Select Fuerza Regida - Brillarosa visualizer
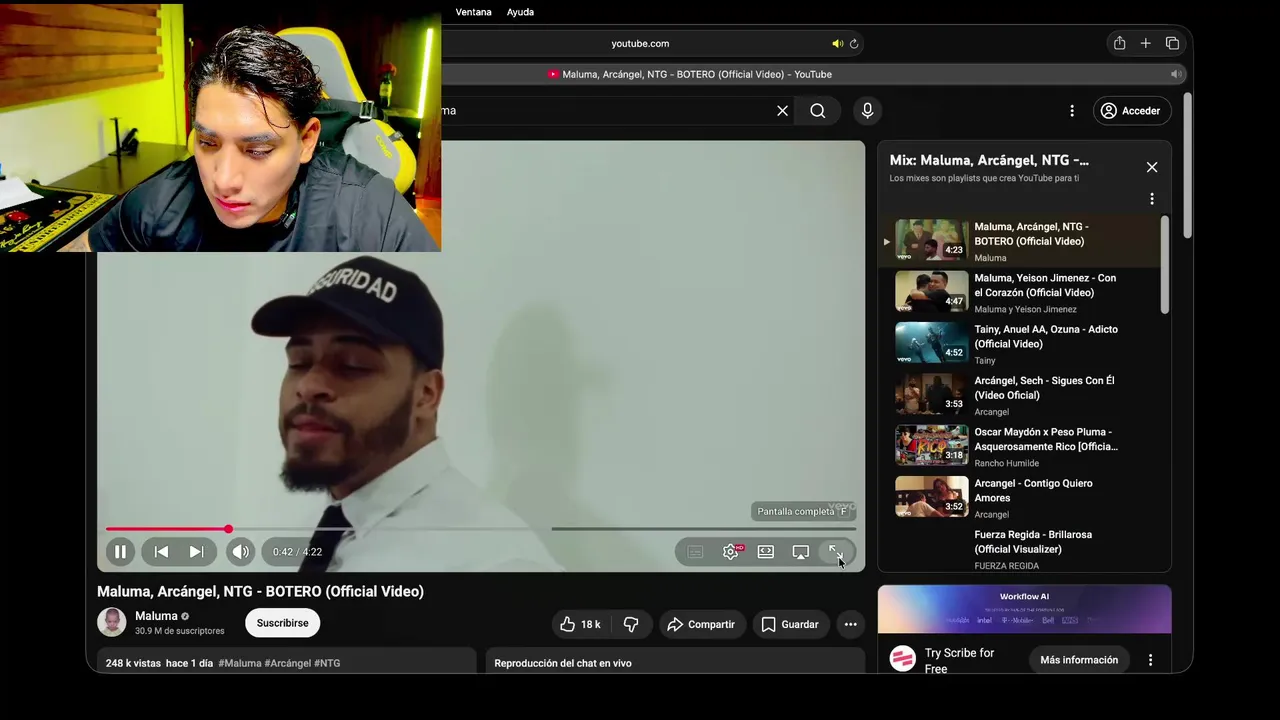1280x720 pixels. click(1020, 549)
